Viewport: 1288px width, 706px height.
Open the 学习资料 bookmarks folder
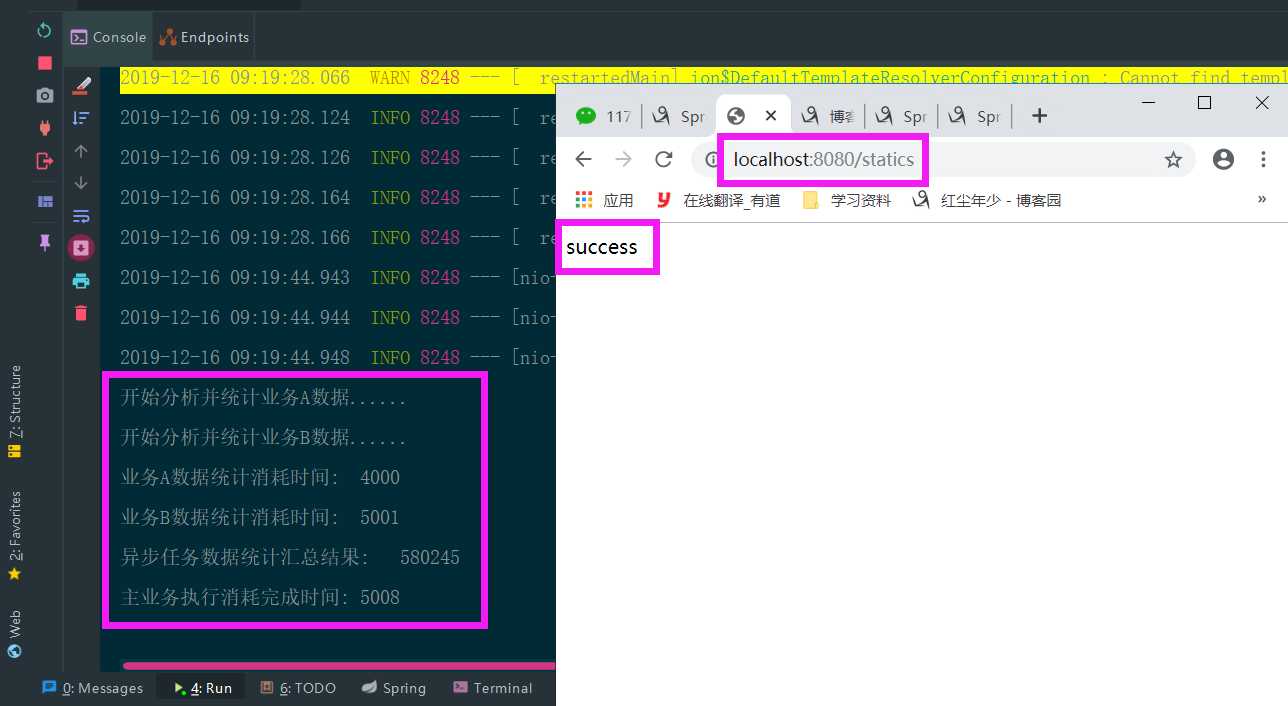(847, 200)
